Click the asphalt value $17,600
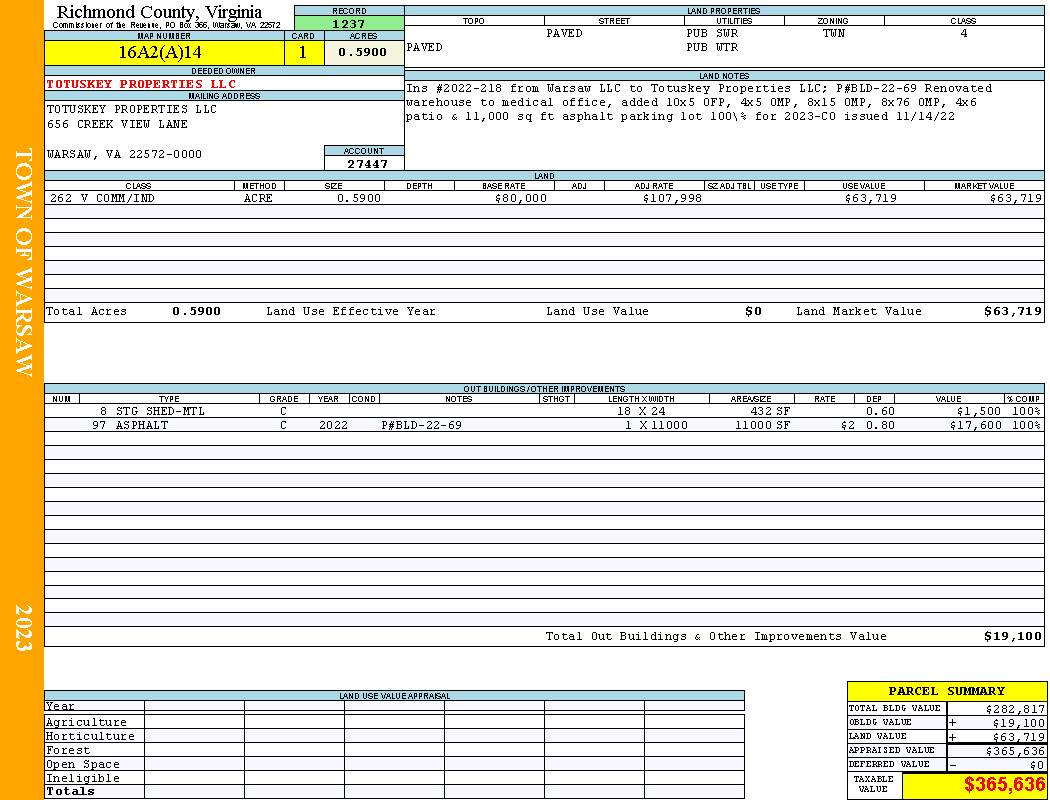Viewport: 1050px width, 800px height. click(976, 425)
